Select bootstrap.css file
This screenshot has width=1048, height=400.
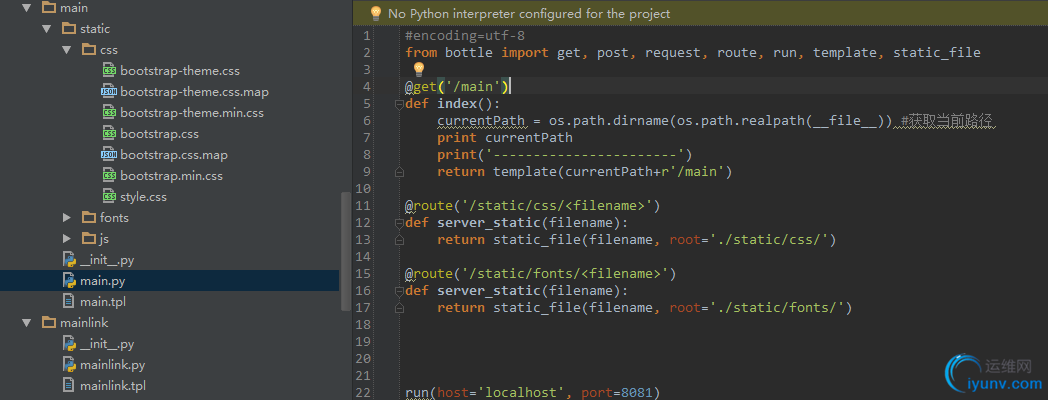point(160,134)
